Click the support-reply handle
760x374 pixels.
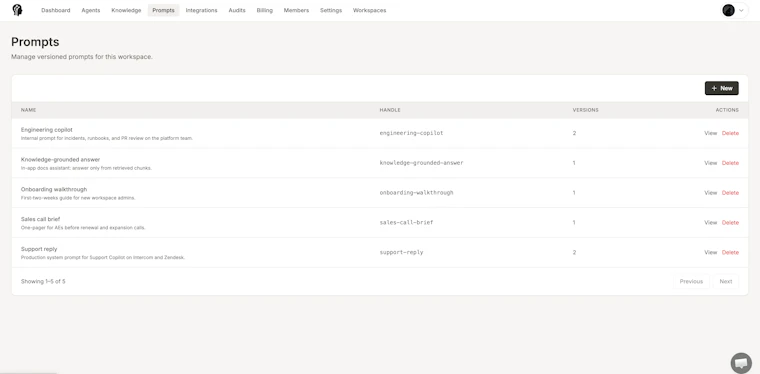[401, 252]
